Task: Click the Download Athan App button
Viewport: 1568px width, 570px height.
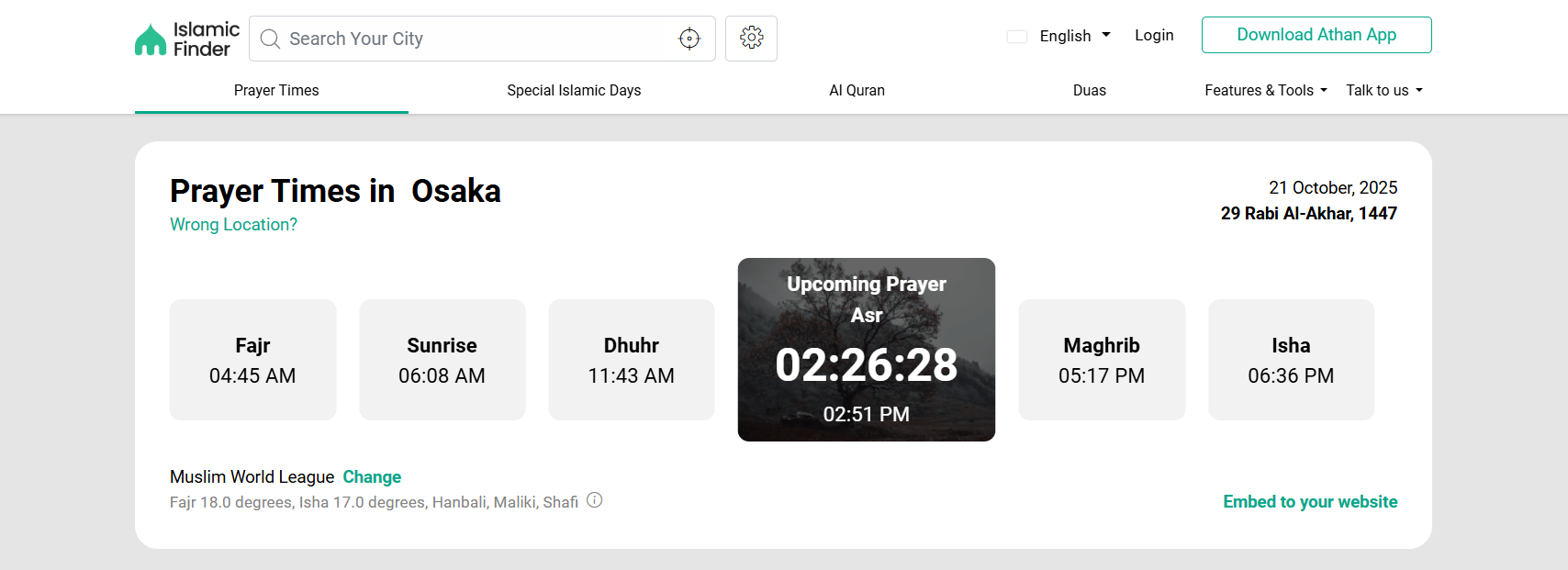Action: (x=1316, y=35)
